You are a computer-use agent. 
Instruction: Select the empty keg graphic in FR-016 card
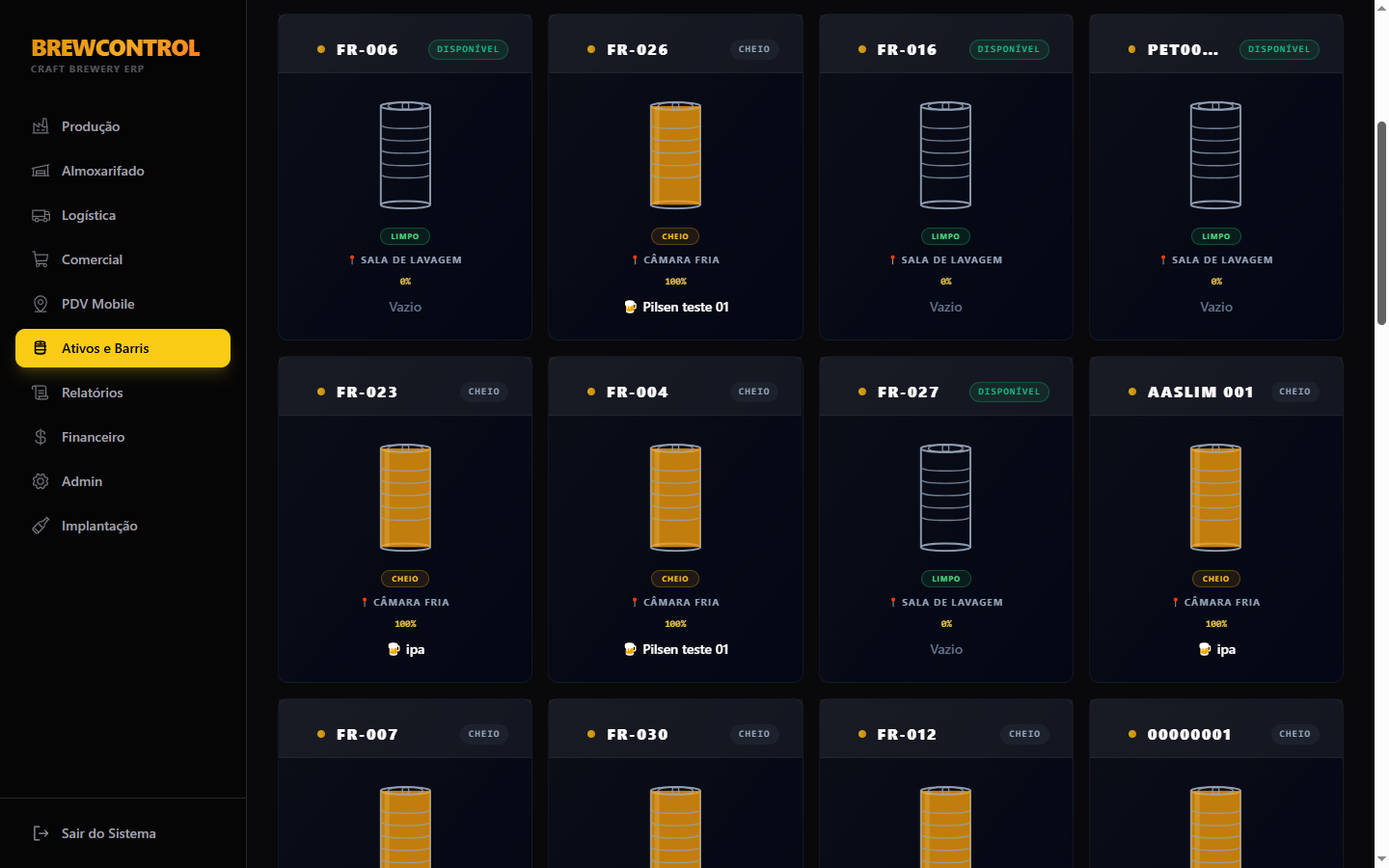point(945,155)
